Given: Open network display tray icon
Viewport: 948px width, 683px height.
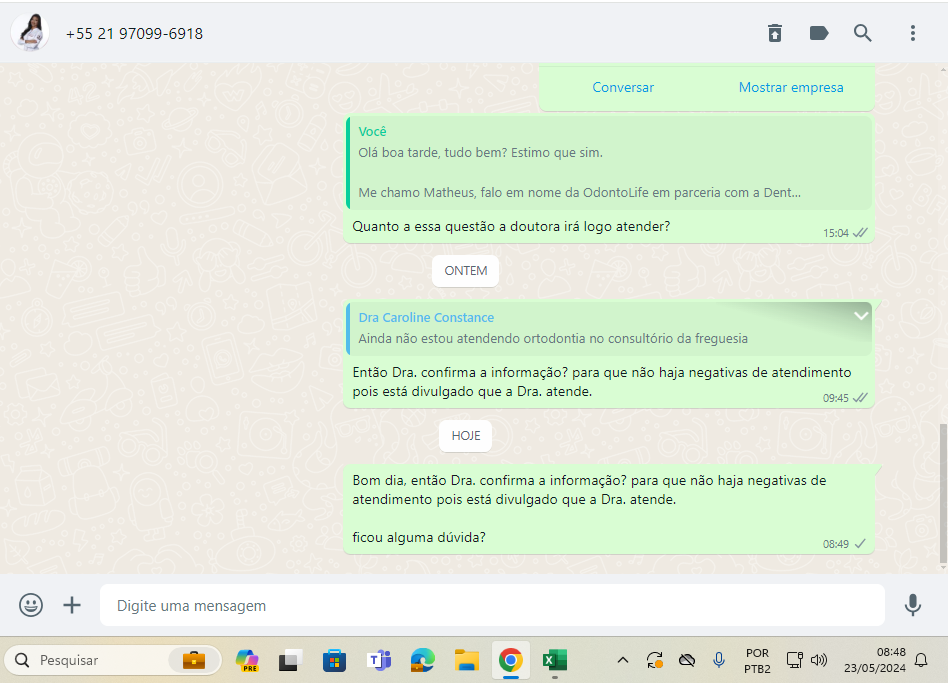Looking at the screenshot, I should tap(794, 660).
